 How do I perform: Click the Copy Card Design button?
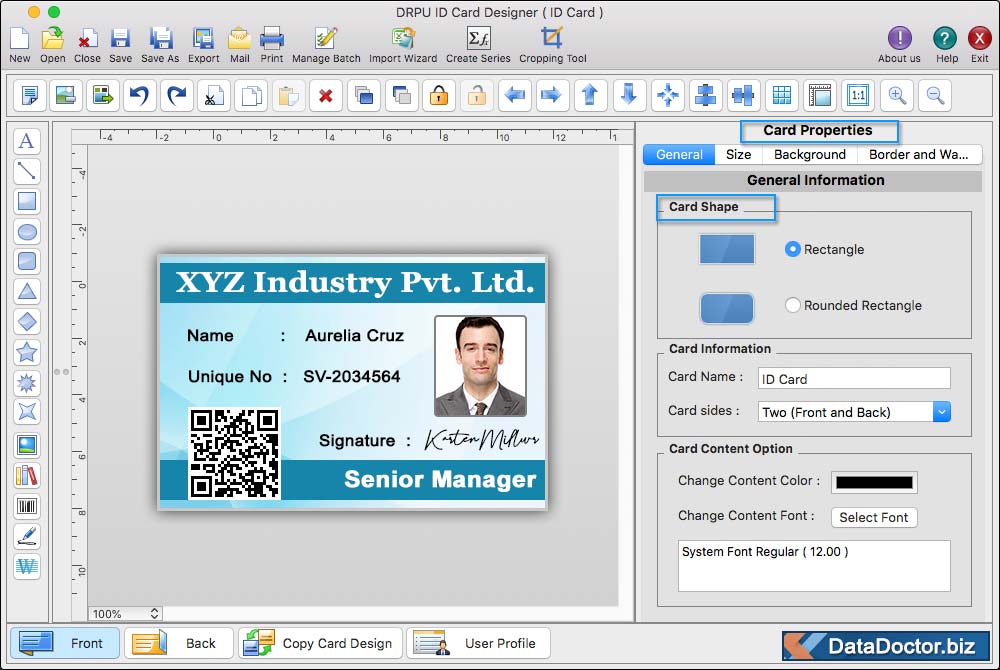(x=321, y=643)
